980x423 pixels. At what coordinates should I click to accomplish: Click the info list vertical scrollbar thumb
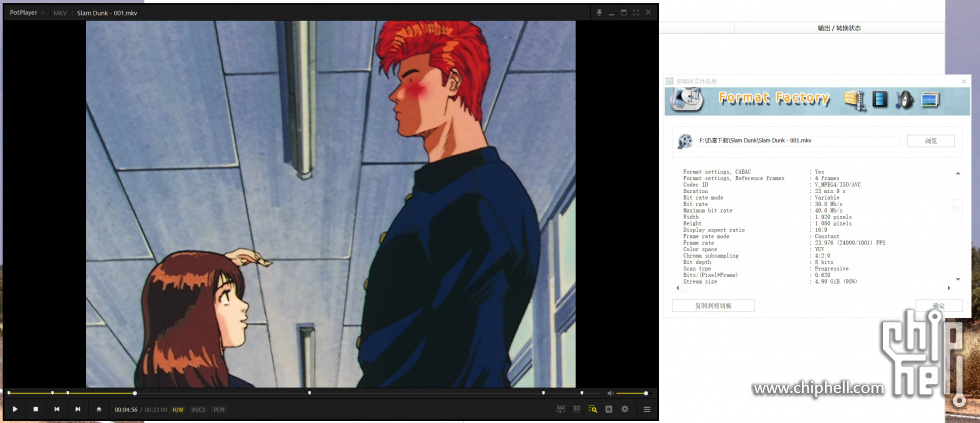(958, 209)
